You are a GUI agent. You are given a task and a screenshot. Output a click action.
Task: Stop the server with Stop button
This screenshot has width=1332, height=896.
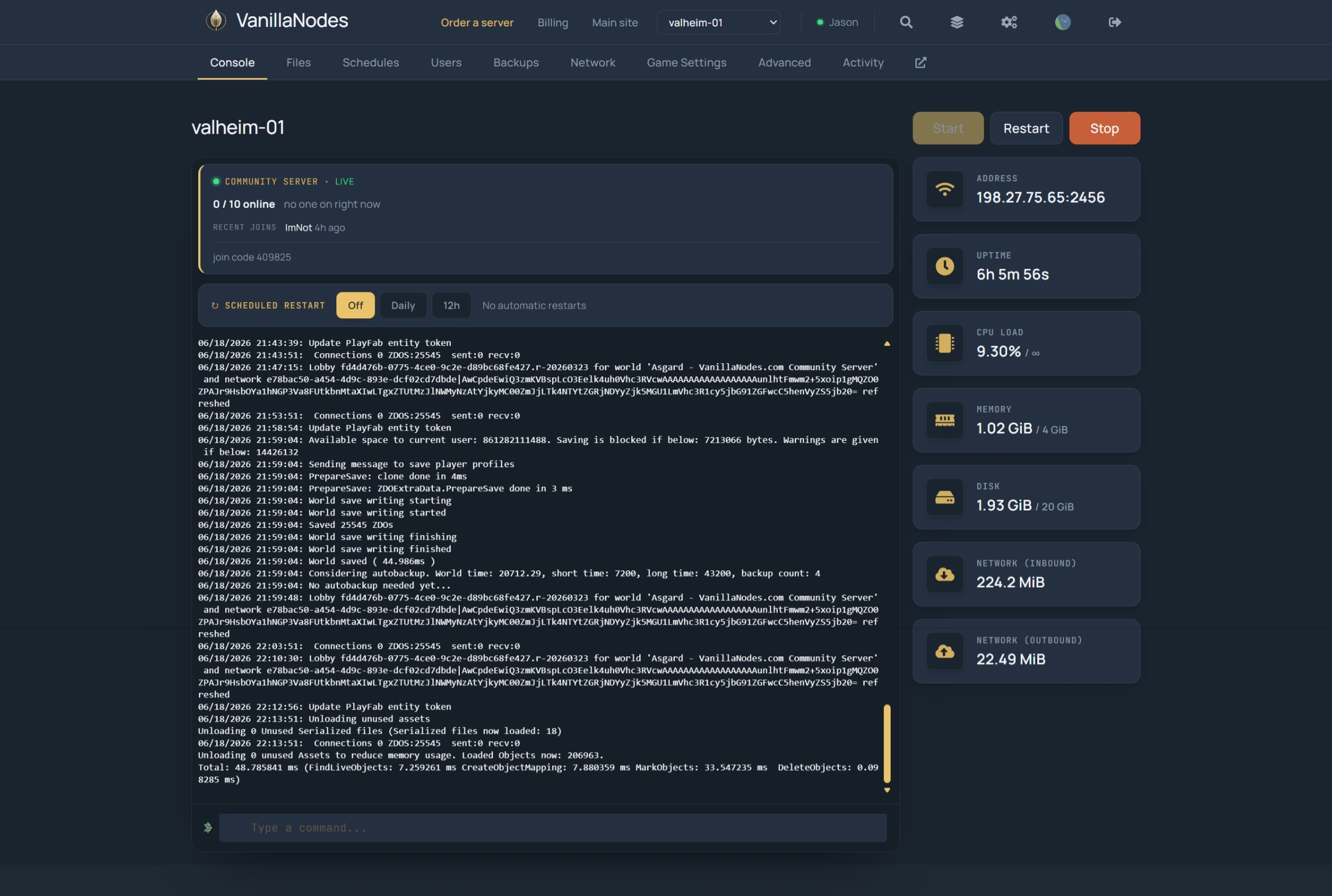tap(1104, 128)
